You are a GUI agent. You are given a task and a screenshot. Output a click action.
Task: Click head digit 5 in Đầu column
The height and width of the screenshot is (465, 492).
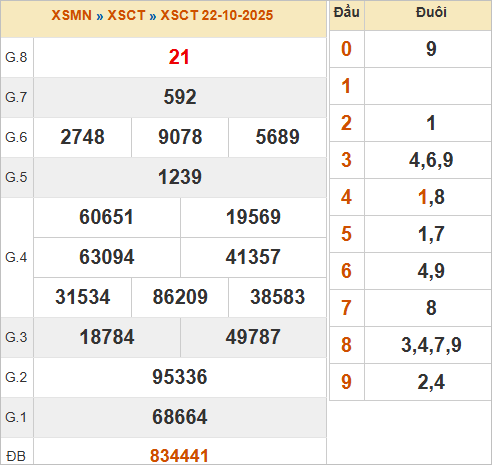coord(346,234)
